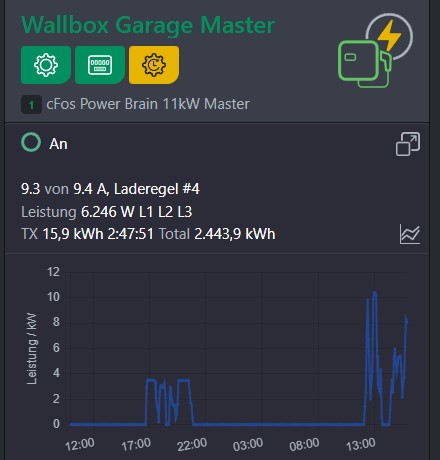The height and width of the screenshot is (460, 440).
Task: Click the Leistung 6.246 W reading
Action: (107, 212)
